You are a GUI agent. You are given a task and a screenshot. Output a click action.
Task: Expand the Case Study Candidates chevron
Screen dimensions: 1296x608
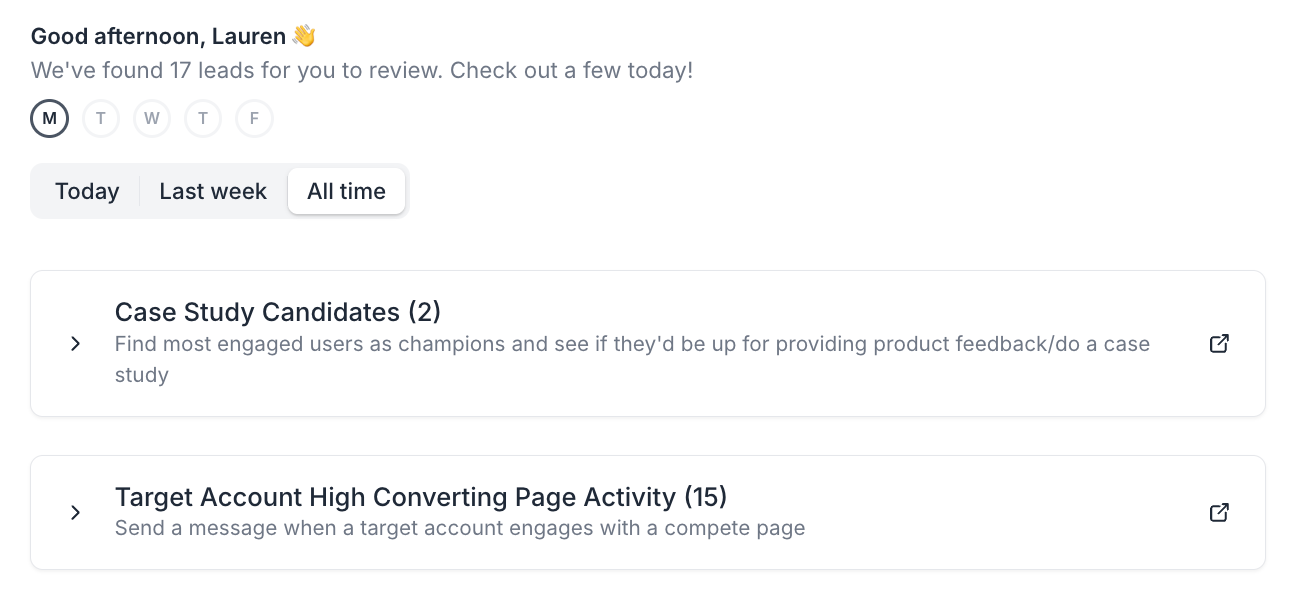75,344
